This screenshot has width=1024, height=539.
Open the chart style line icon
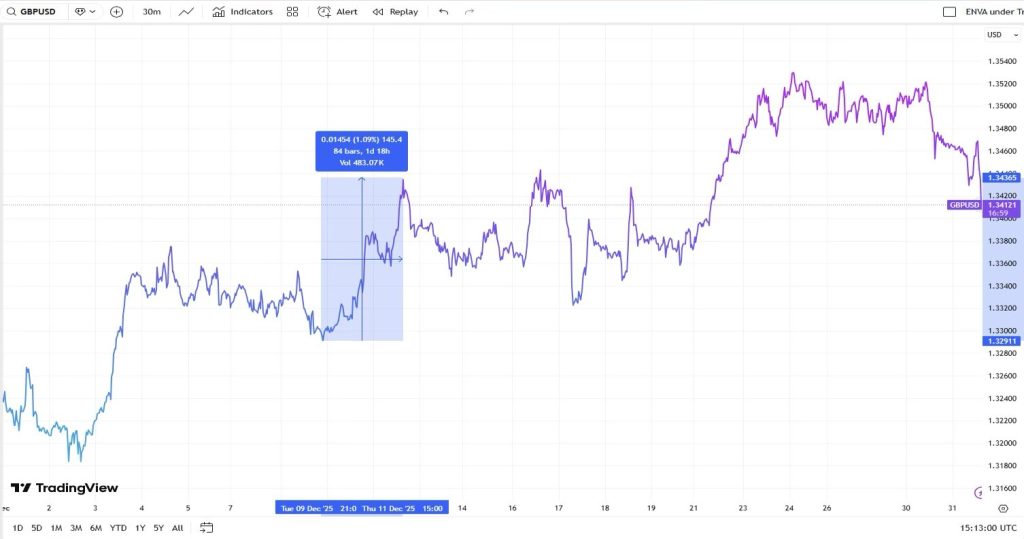pos(186,12)
